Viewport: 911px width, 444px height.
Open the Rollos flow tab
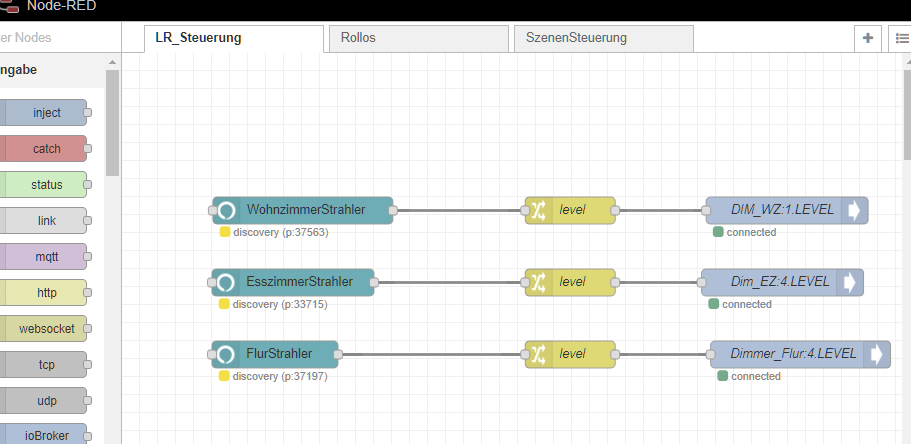(x=418, y=38)
